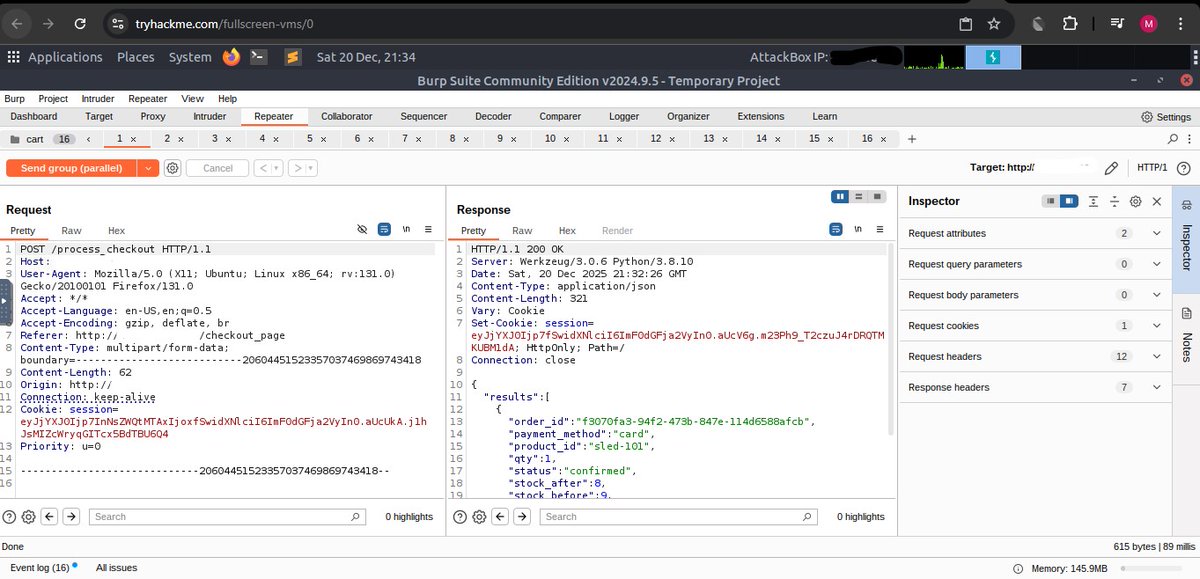This screenshot has height=579, width=1200.
Task: Open All issues panel
Action: click(x=116, y=567)
